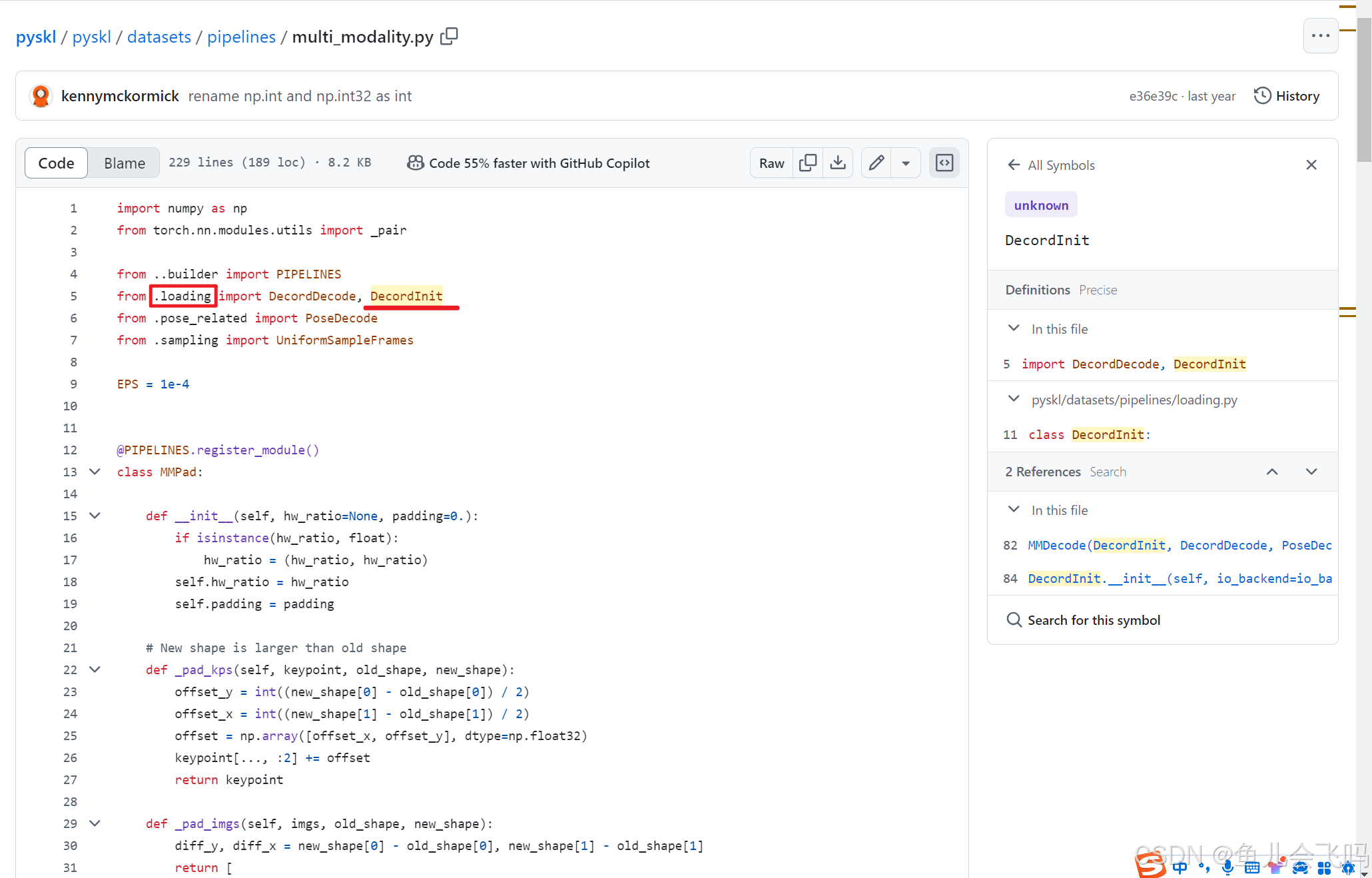
Task: Click the pencil edit file icon
Action: pos(876,163)
